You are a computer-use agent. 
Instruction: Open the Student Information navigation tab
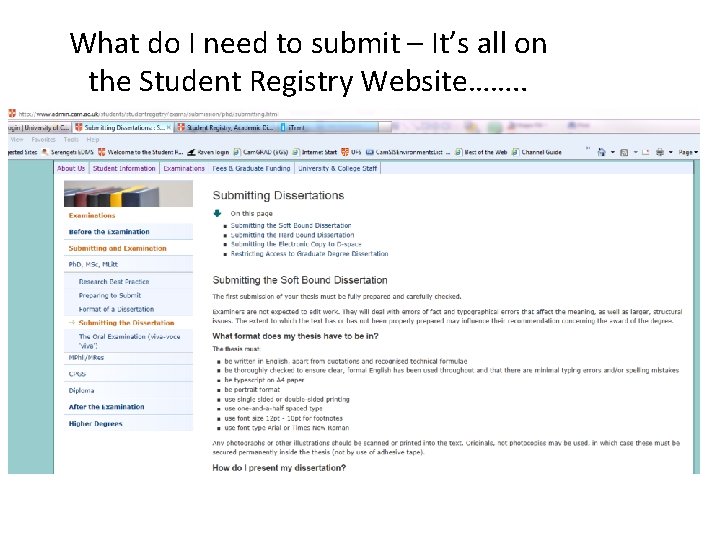pos(124,169)
